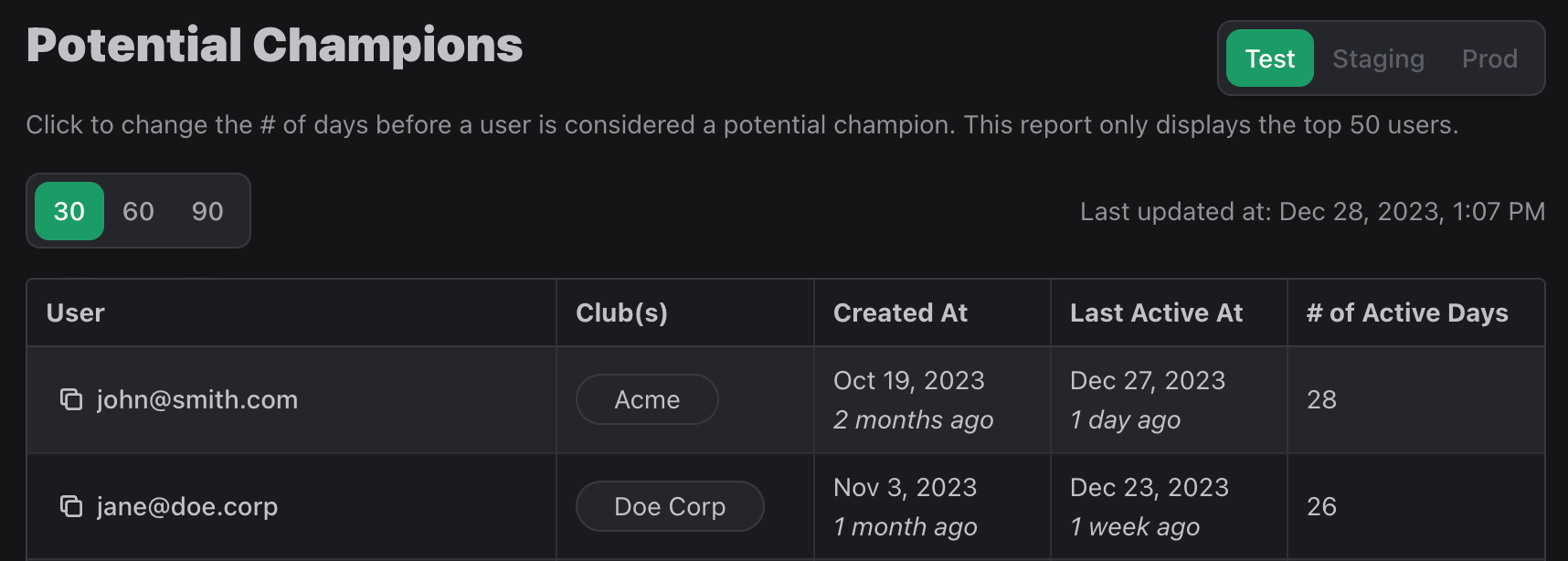This screenshot has height=561, width=1568.
Task: Sort by # of Active Days header
Action: point(1407,312)
